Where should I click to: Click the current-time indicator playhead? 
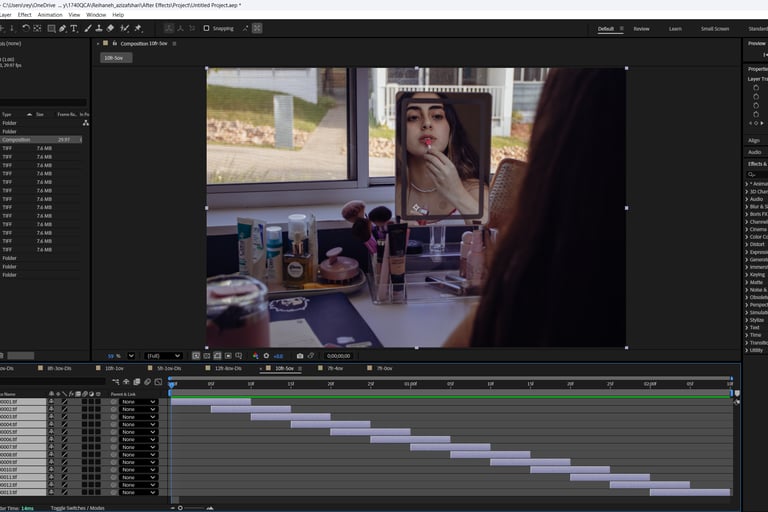point(171,385)
